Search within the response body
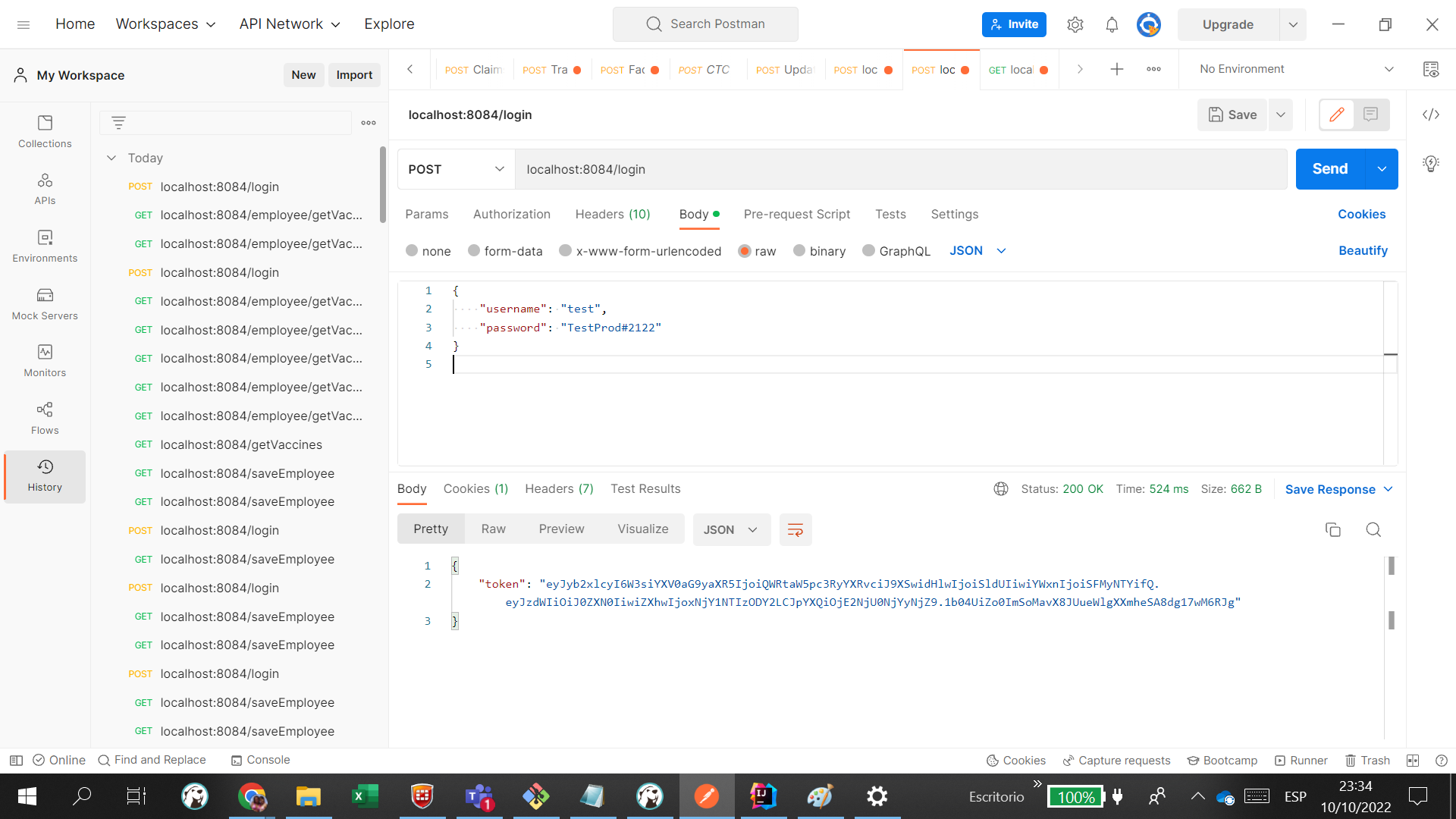This screenshot has height=819, width=1456. 1373,529
